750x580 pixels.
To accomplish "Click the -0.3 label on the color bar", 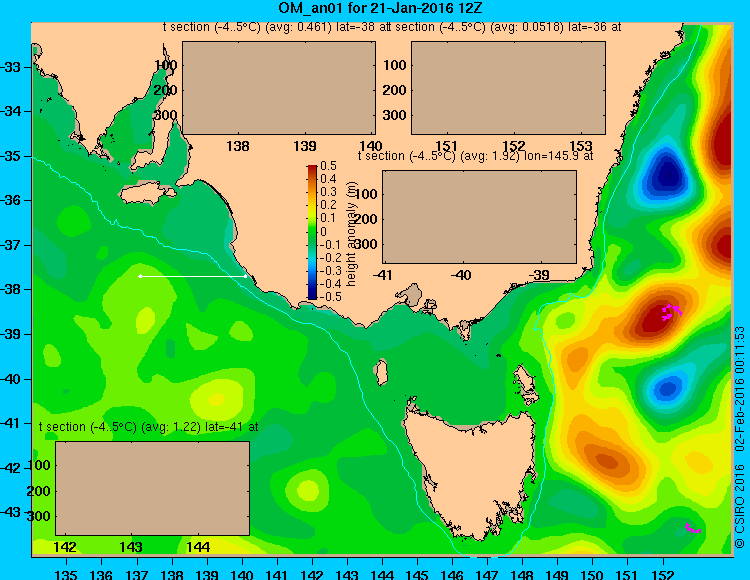I will click(329, 270).
